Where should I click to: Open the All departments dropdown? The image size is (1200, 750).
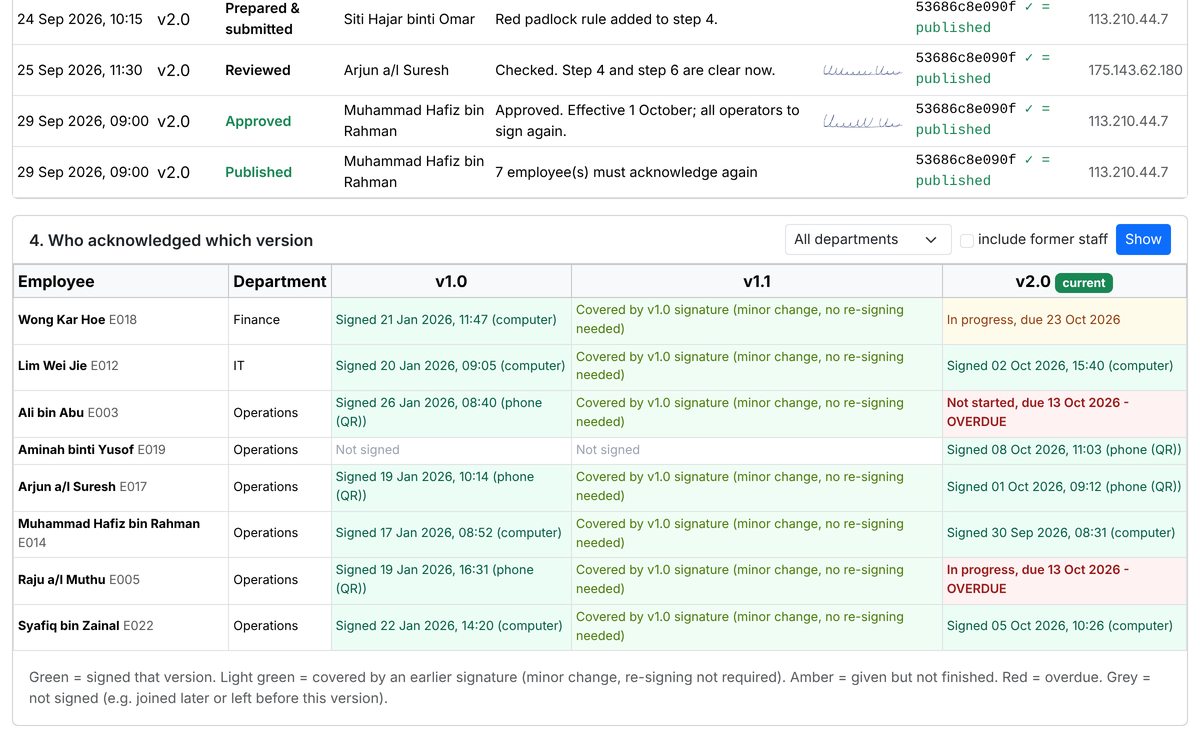pos(868,239)
